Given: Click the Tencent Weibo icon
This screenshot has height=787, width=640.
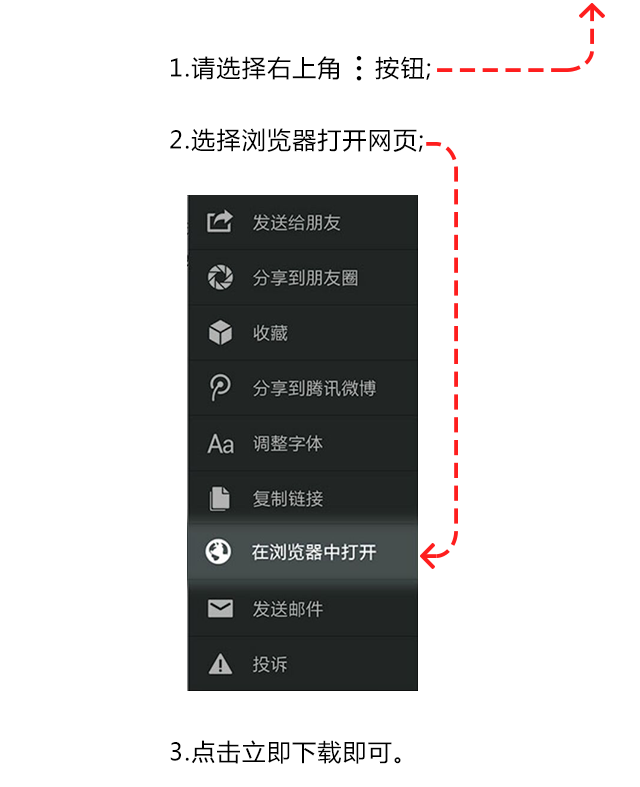Looking at the screenshot, I should [220, 387].
